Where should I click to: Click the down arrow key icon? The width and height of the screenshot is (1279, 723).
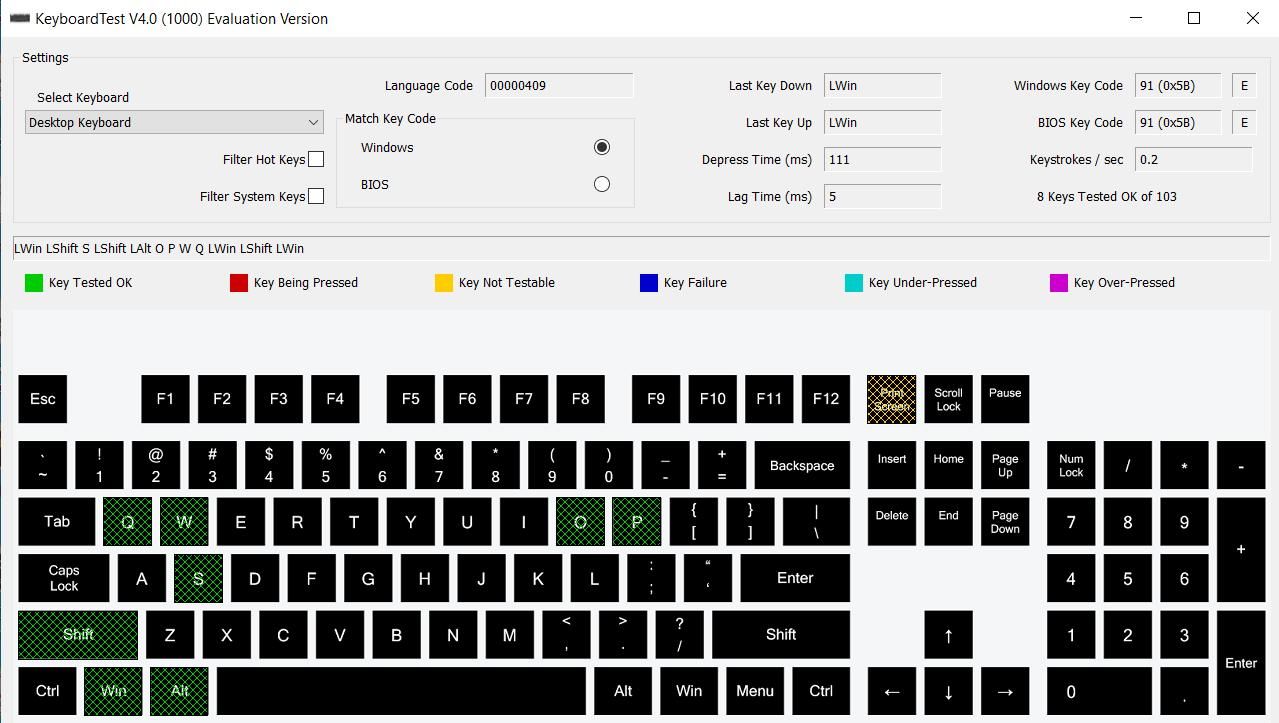point(948,691)
